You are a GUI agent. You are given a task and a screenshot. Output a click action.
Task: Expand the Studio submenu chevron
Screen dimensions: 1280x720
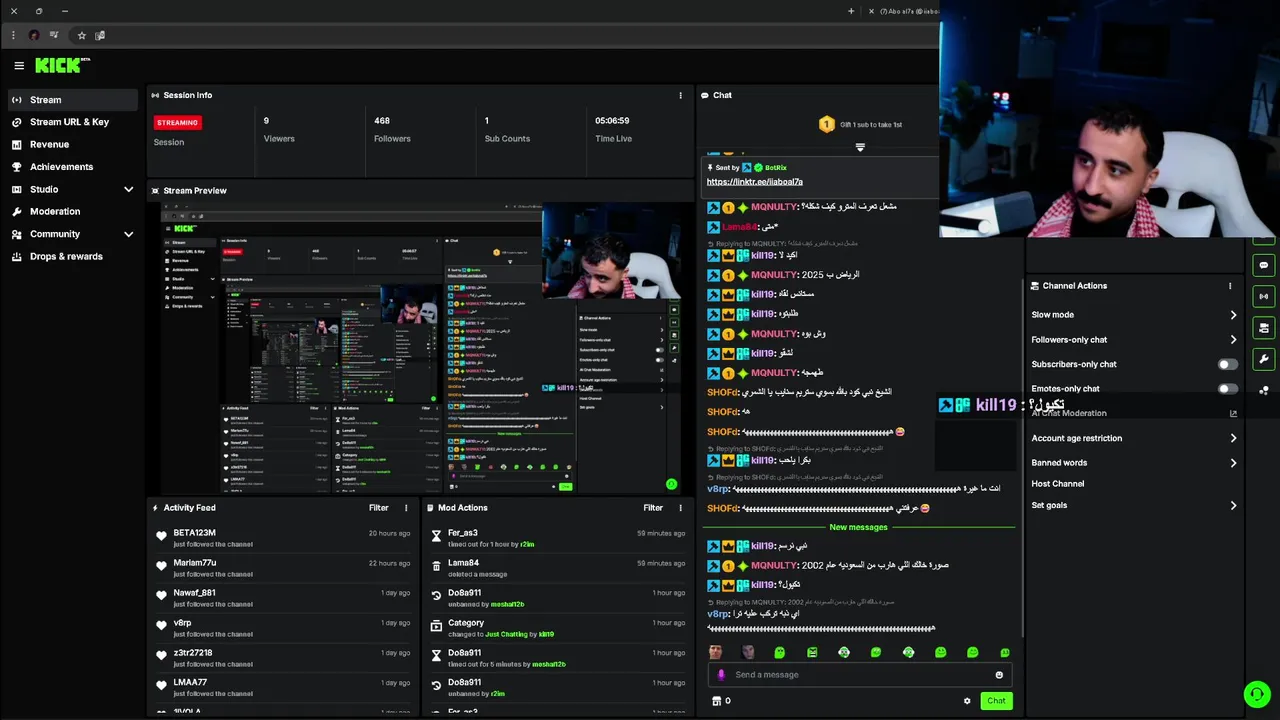point(128,189)
